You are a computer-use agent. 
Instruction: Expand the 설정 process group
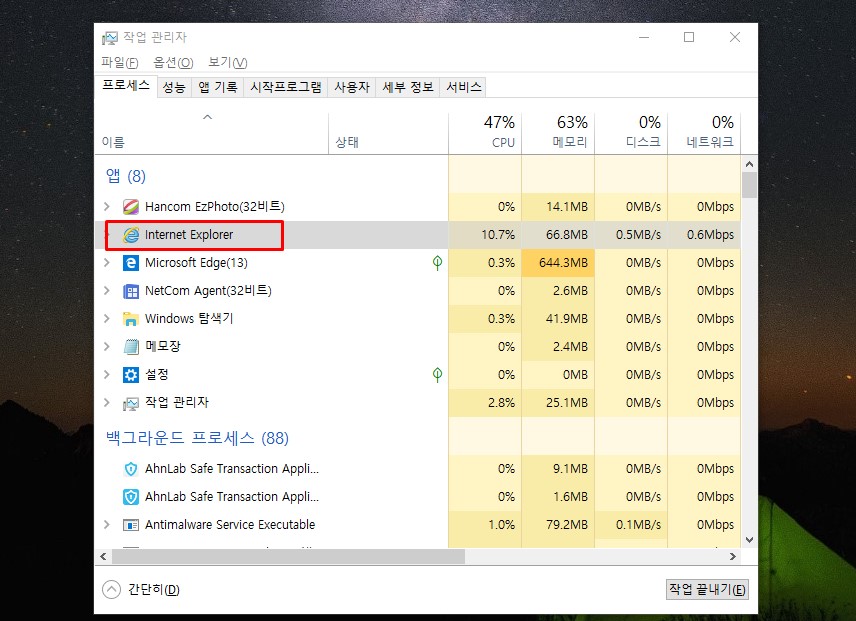click(107, 374)
